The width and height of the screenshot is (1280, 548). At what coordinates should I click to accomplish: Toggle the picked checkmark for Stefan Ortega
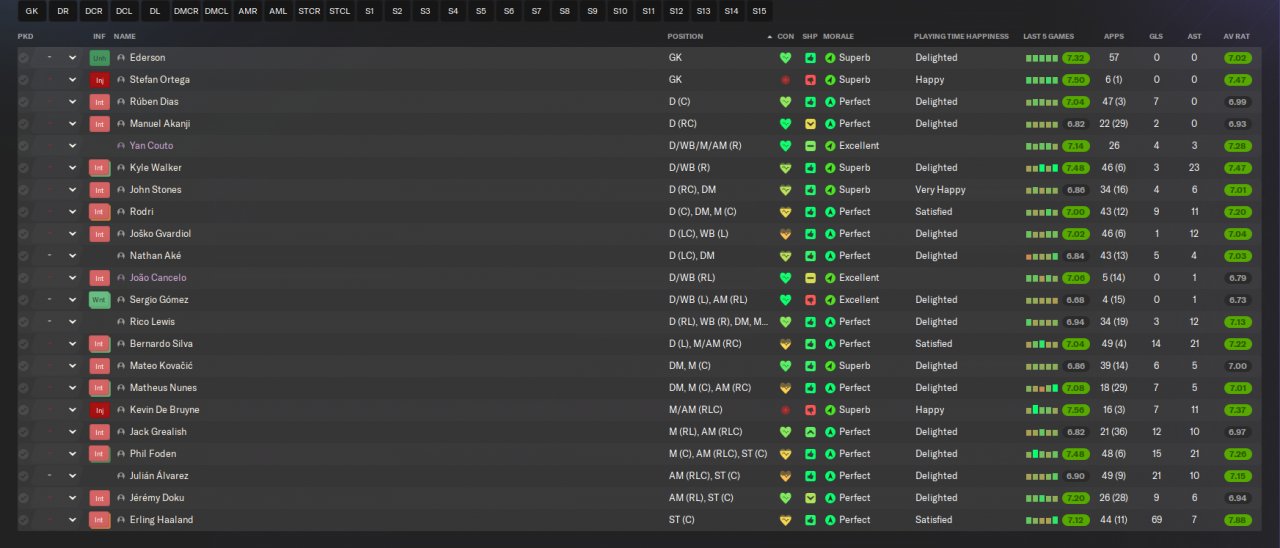[23, 80]
